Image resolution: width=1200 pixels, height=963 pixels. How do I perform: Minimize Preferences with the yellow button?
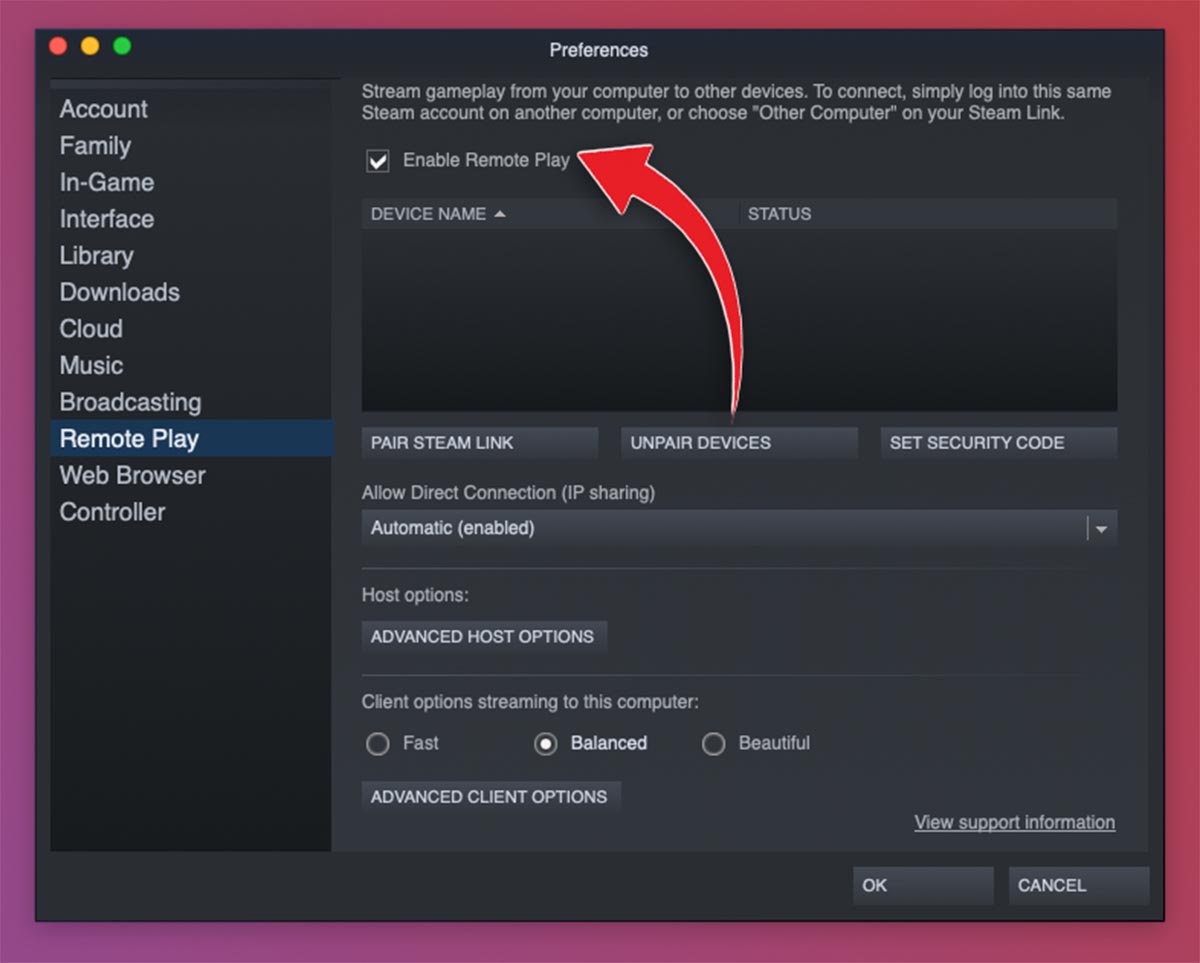click(90, 46)
